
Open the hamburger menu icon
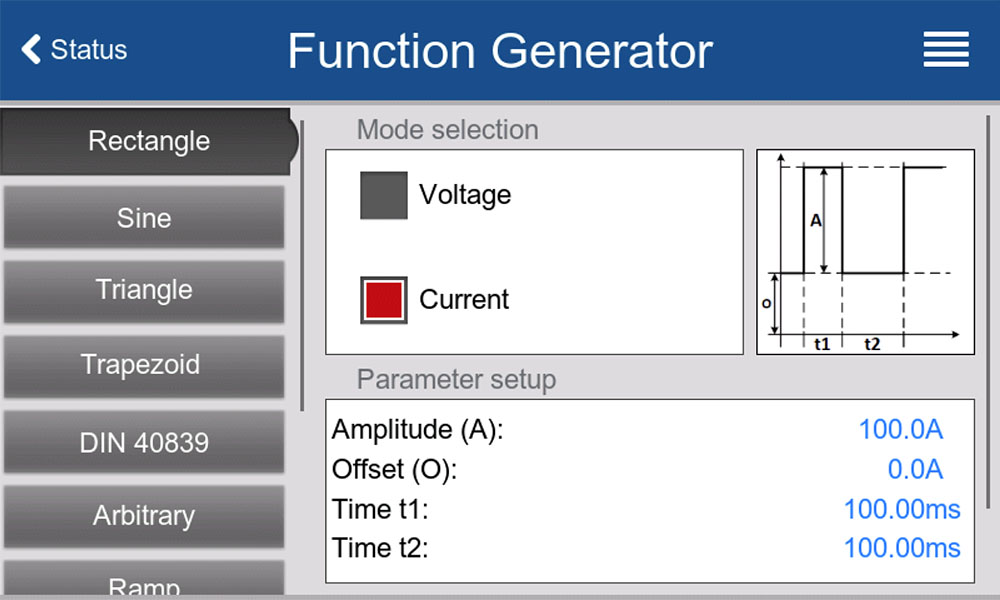point(946,49)
